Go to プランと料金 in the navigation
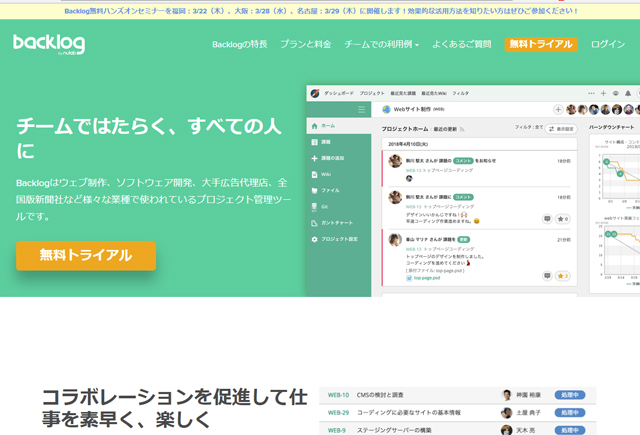The image size is (640, 435). [306, 44]
